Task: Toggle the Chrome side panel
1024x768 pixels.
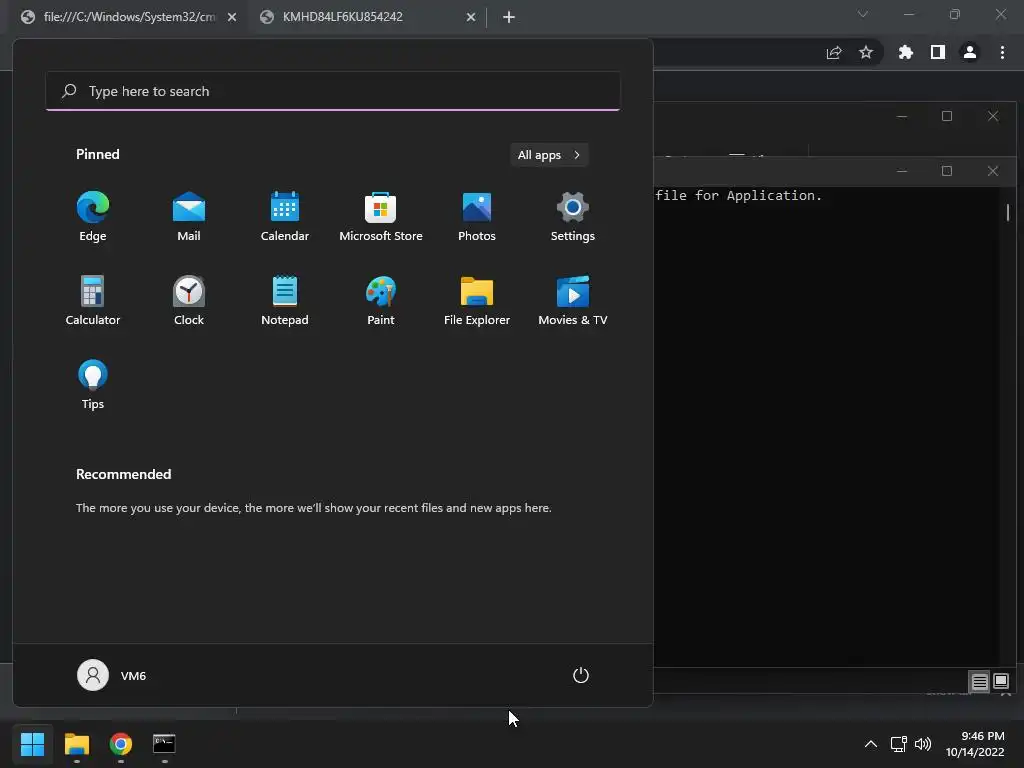Action: click(x=938, y=52)
